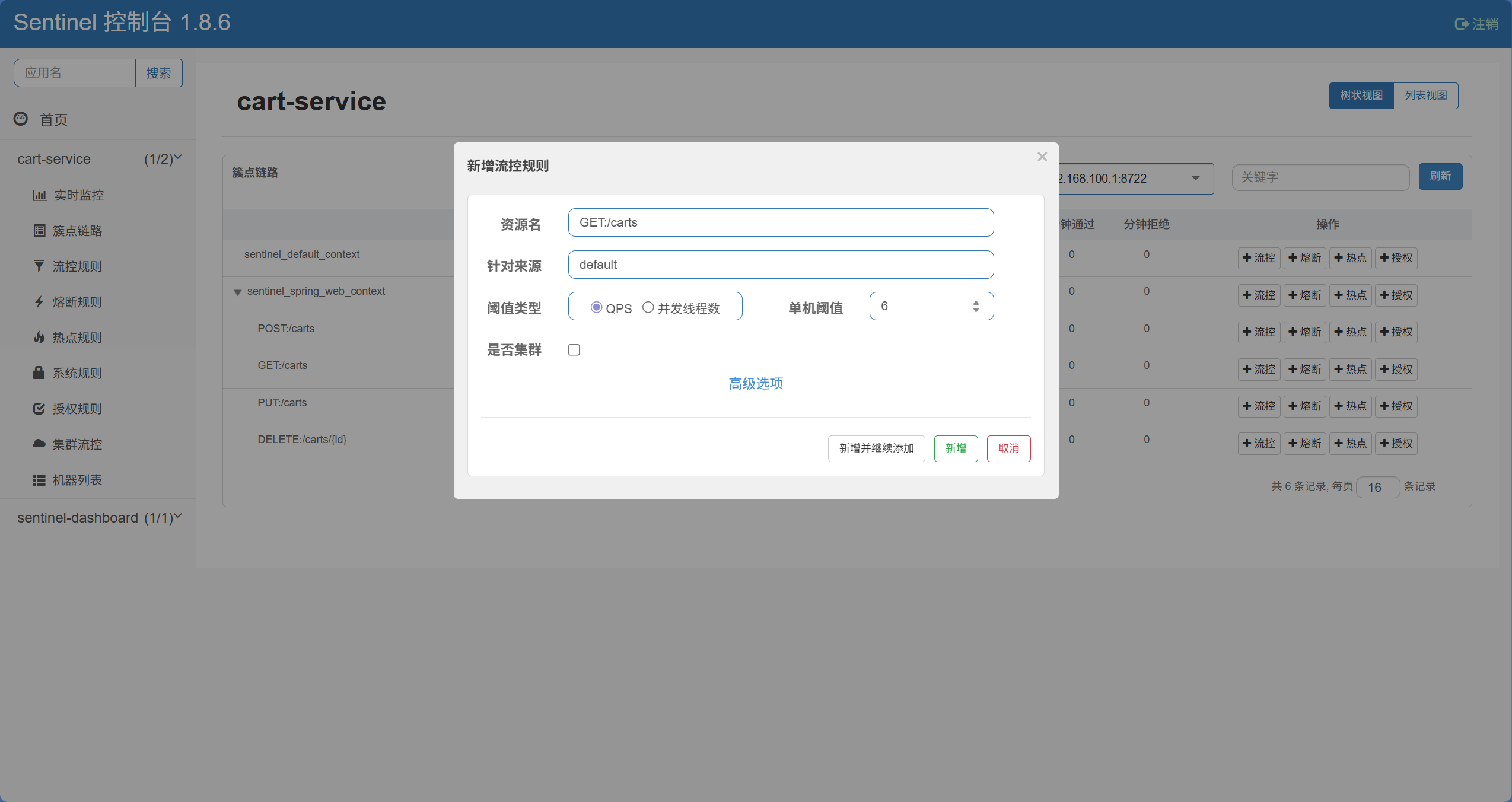Select the concurrent thread count radio

pos(648,307)
